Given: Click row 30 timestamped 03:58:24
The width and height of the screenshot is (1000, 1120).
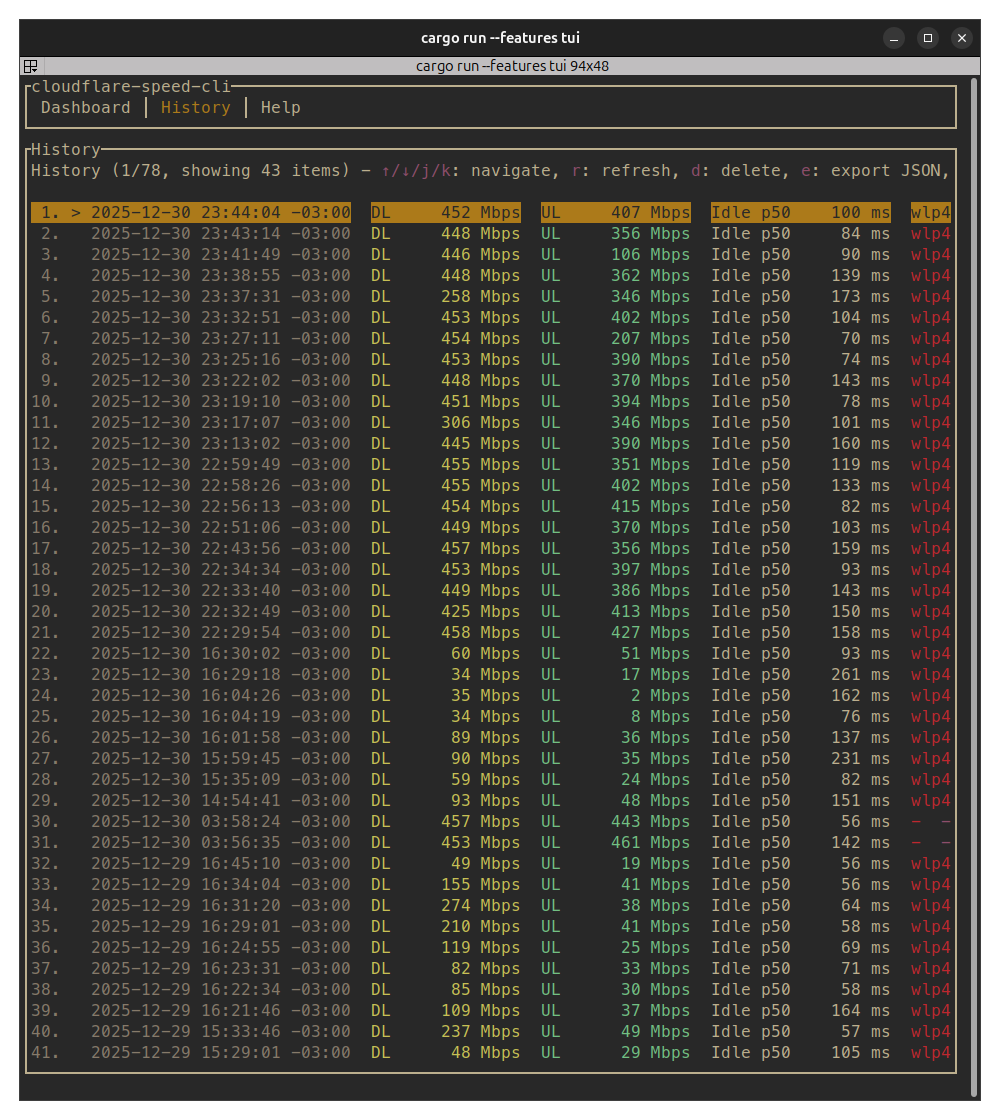Looking at the screenshot, I should (220, 821).
